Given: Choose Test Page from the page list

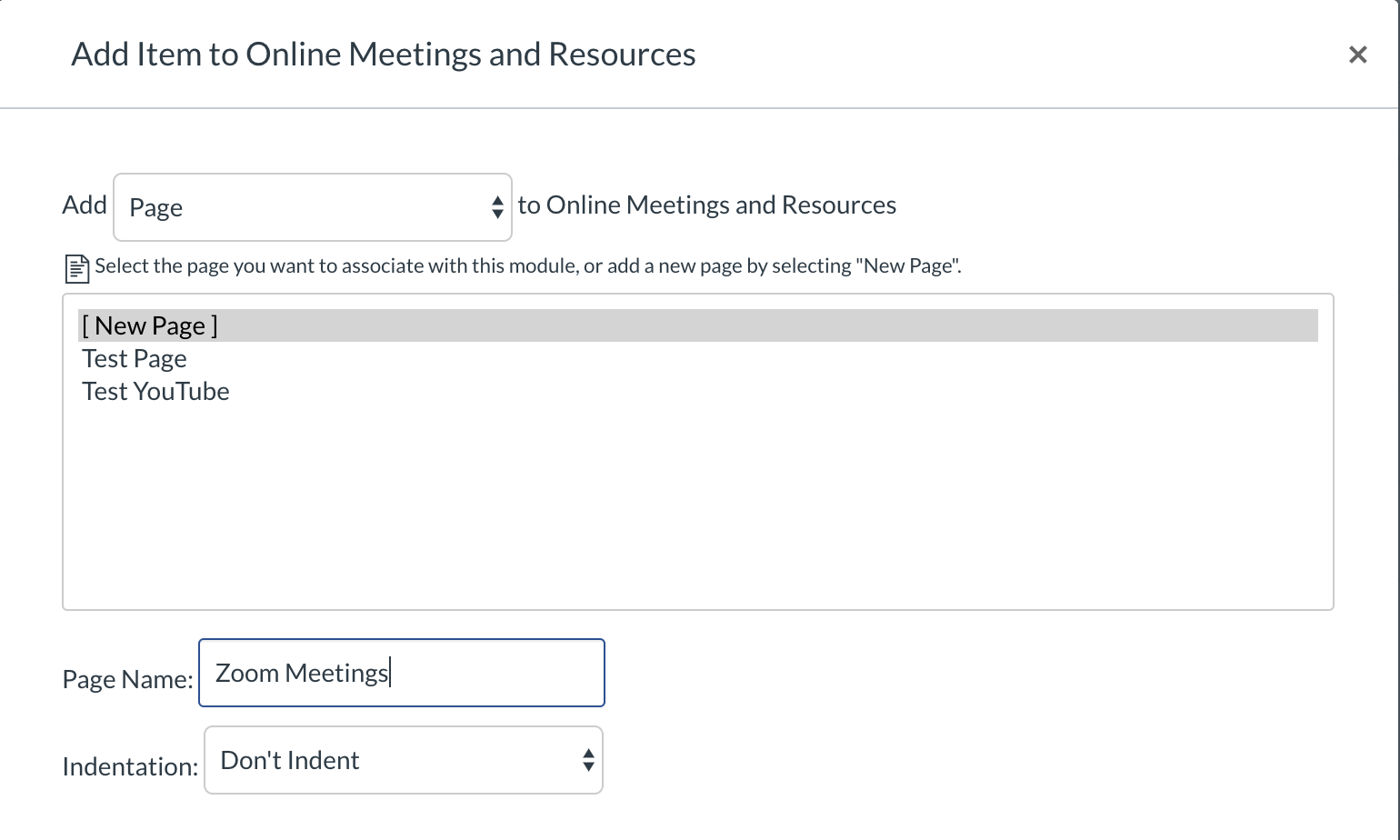Looking at the screenshot, I should point(135,358).
